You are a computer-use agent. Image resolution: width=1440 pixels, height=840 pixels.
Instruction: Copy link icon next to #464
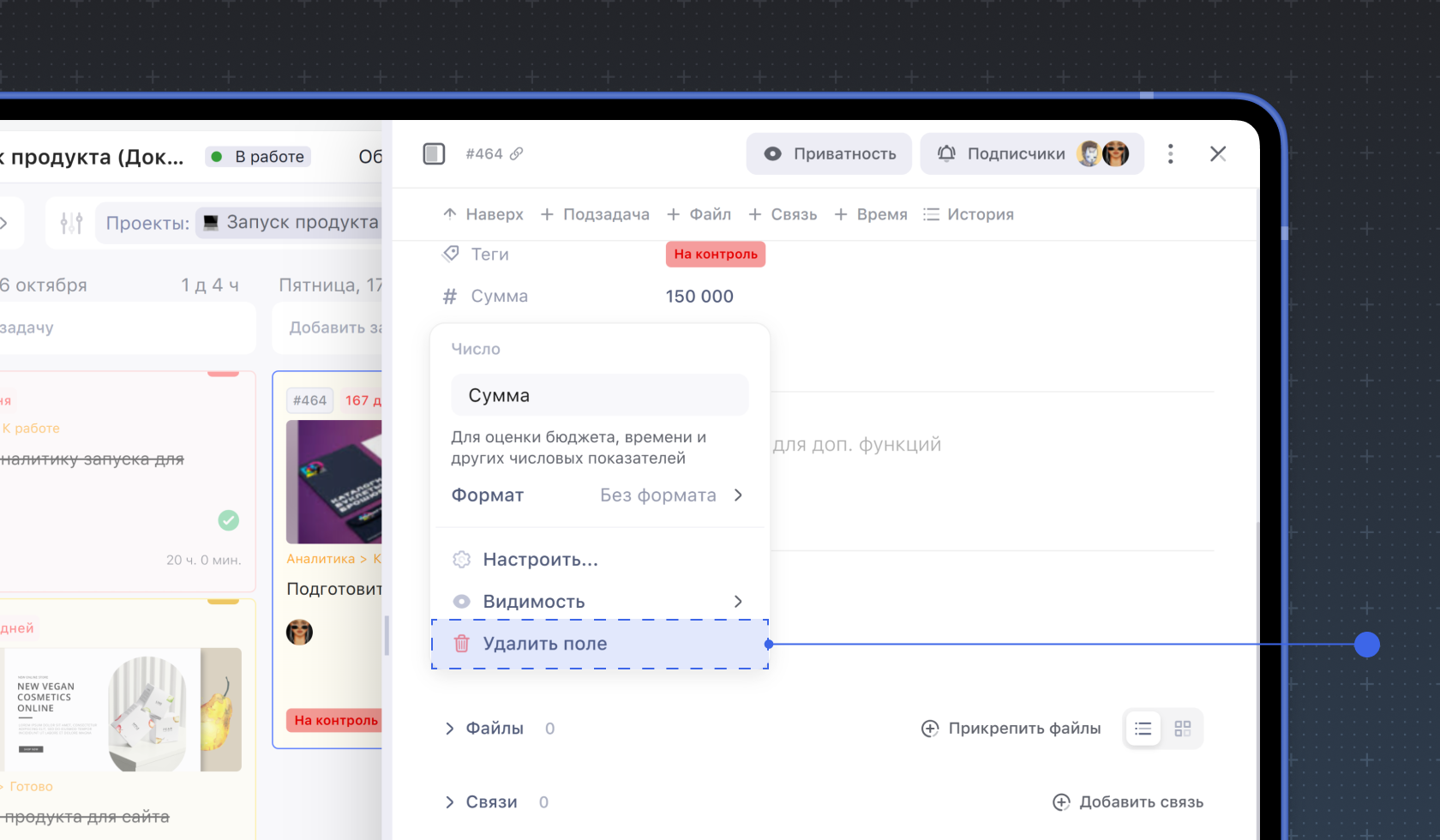click(516, 154)
